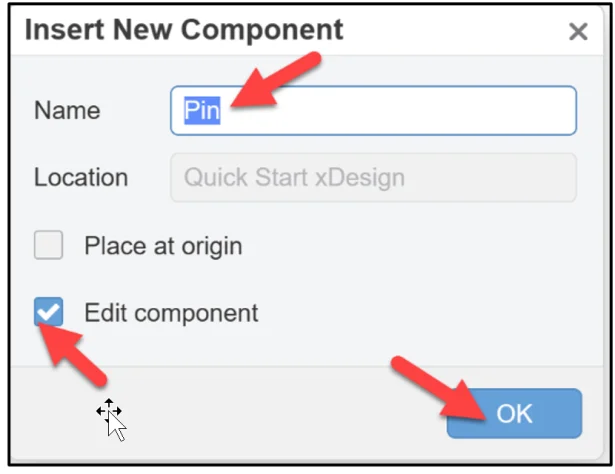Click the 'Edit component' label text
The height and width of the screenshot is (474, 615).
(x=171, y=313)
